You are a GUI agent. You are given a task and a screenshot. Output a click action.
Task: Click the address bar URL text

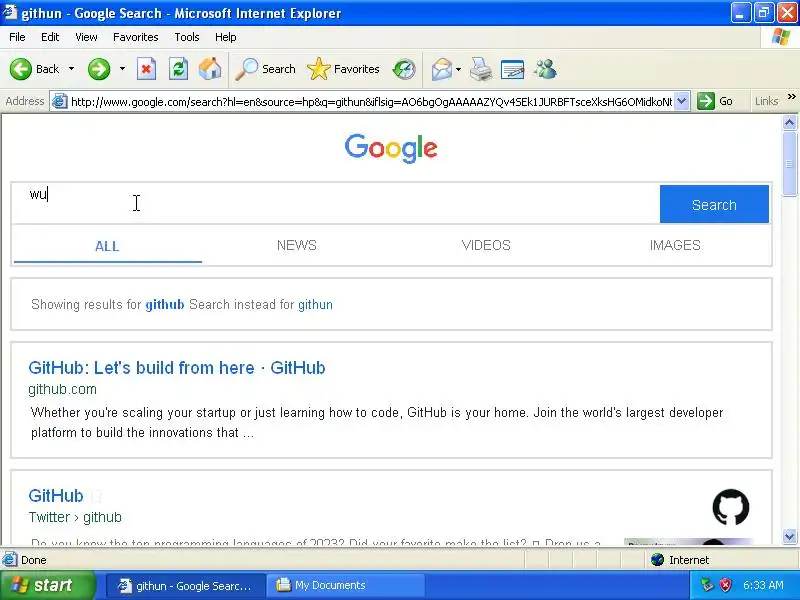(371, 102)
